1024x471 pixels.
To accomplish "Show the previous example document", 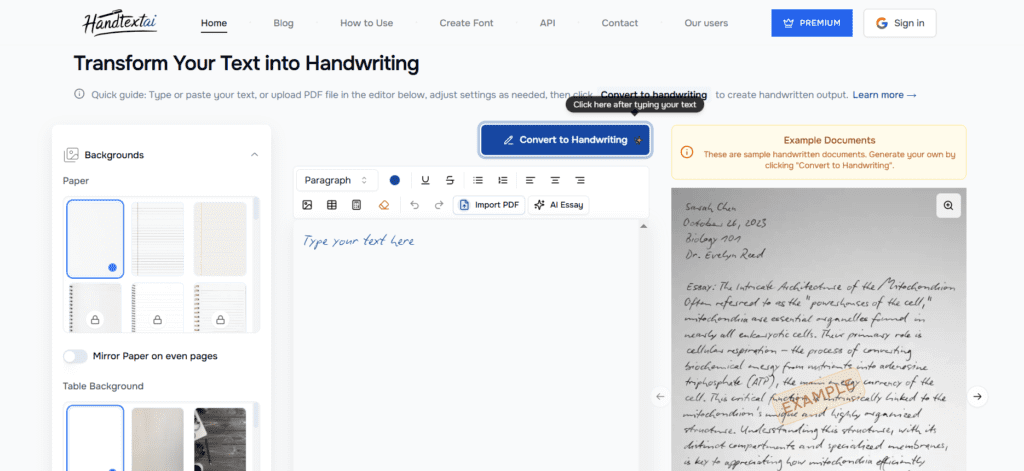I will (660, 396).
